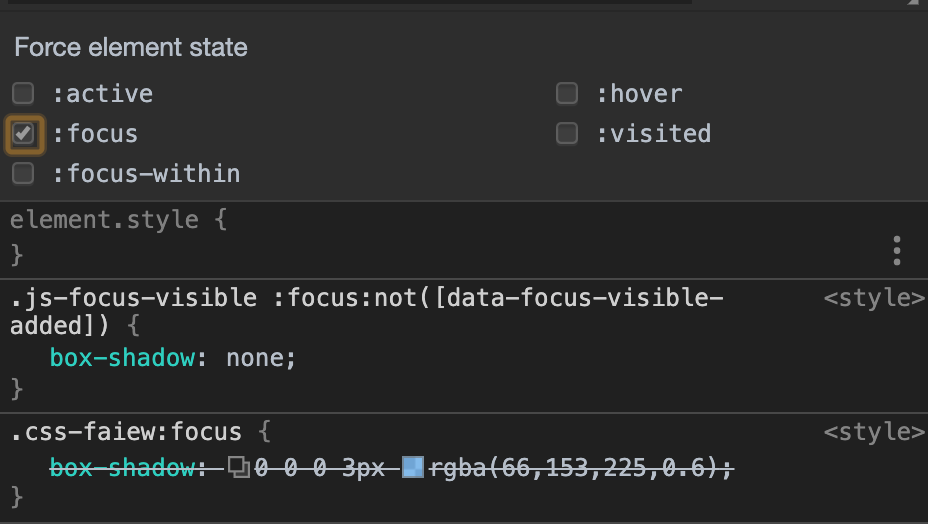Image resolution: width=928 pixels, height=524 pixels.
Task: Enable the :focus-within state checkbox
Action: (x=23, y=173)
